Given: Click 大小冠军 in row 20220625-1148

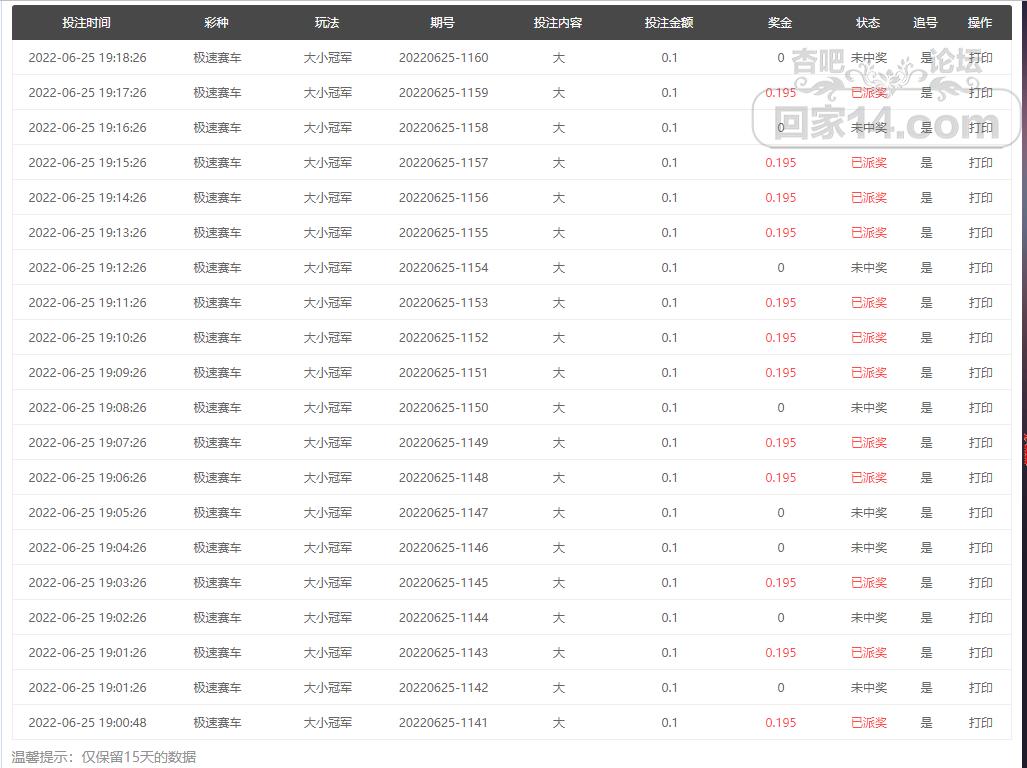Looking at the screenshot, I should pos(327,478).
